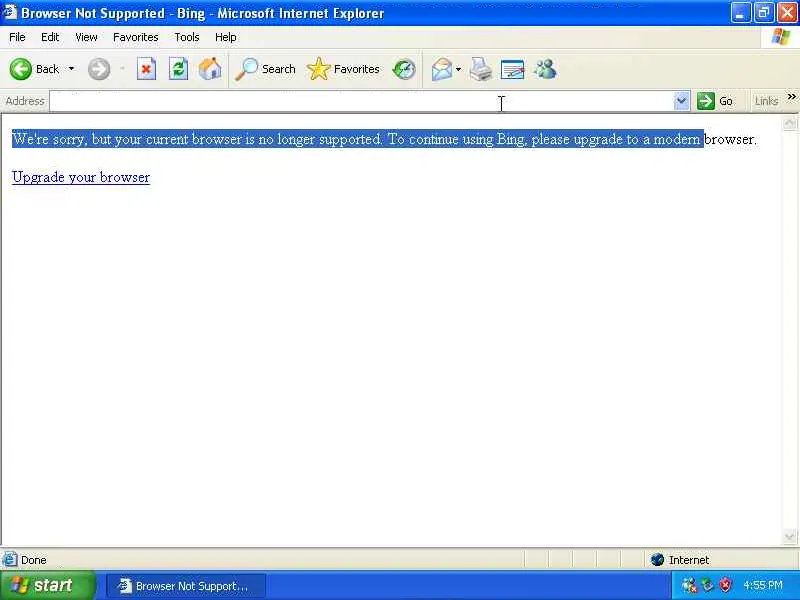Screen dimensions: 800x600
Task: Open the Edit menu
Action: coord(50,37)
